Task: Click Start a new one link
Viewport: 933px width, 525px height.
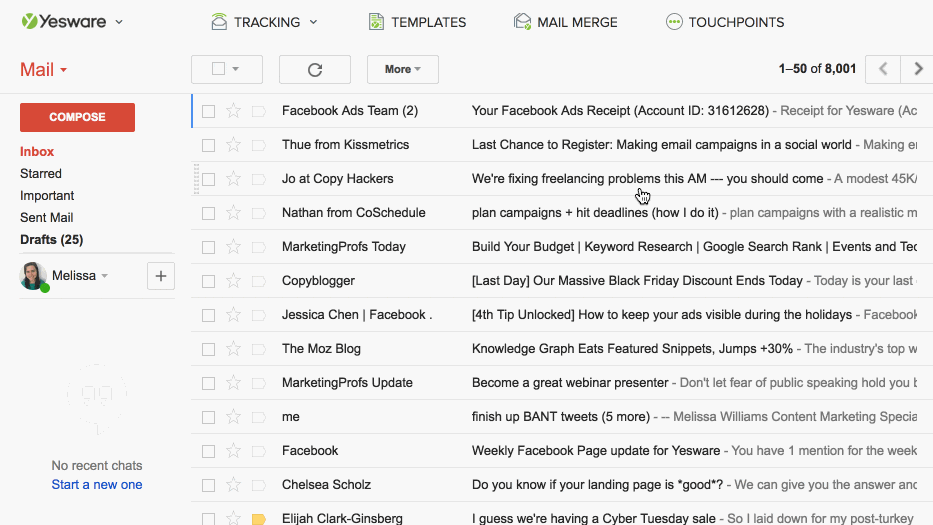Action: [x=97, y=485]
